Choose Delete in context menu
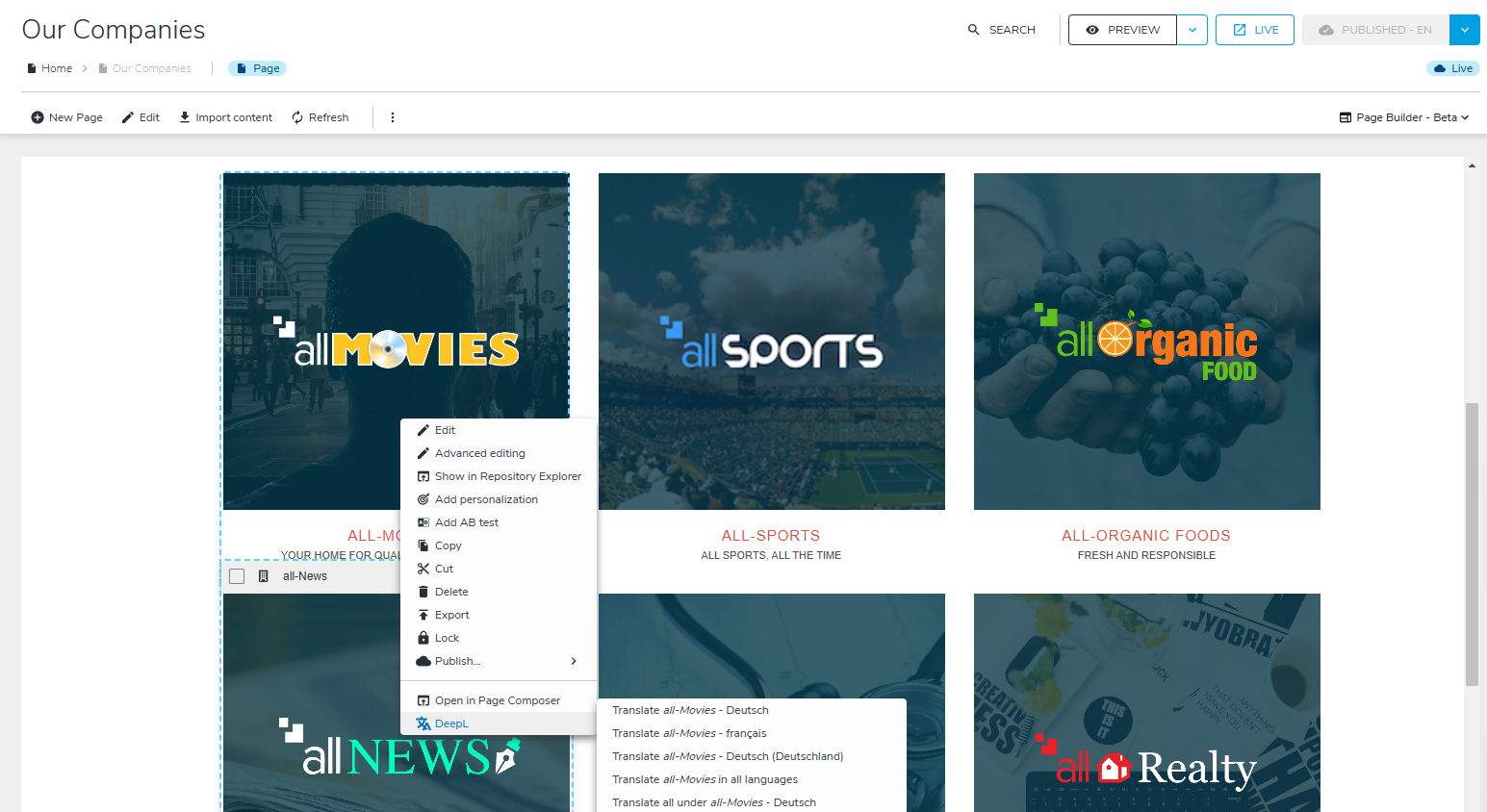Viewport: 1487px width, 812px height. click(499, 592)
